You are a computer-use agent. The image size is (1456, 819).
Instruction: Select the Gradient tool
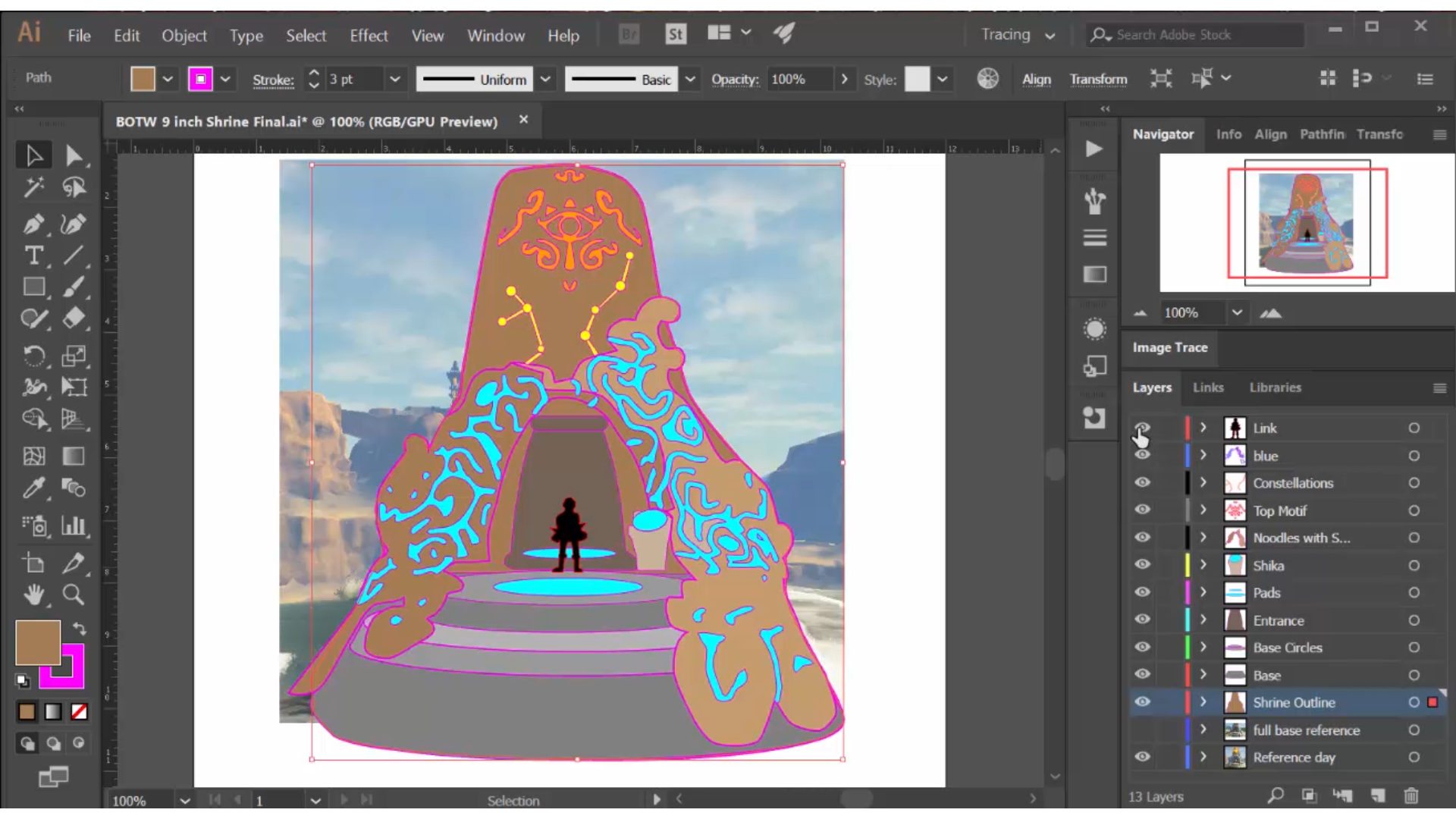[x=74, y=456]
